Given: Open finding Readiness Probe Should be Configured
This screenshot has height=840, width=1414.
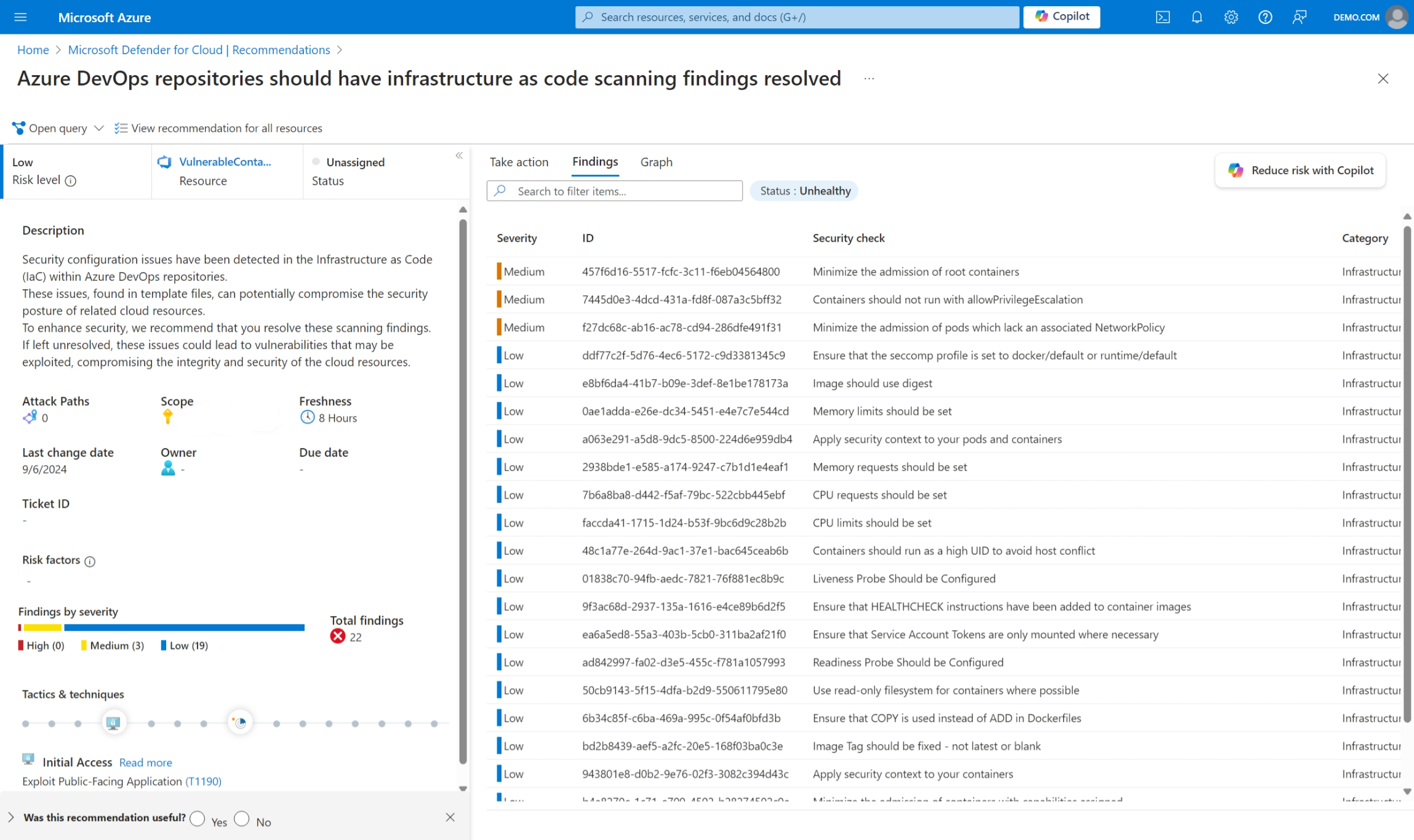Looking at the screenshot, I should [908, 662].
